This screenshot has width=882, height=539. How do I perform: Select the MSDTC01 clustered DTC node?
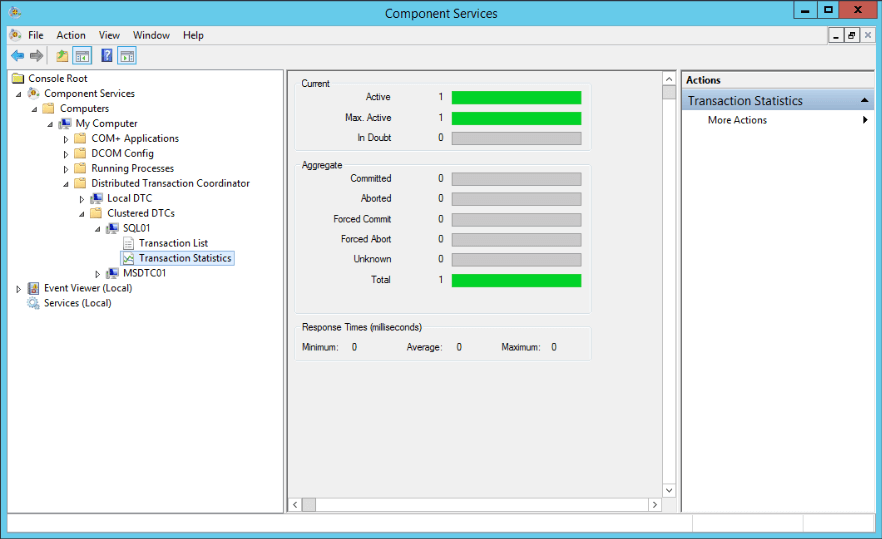pos(144,273)
